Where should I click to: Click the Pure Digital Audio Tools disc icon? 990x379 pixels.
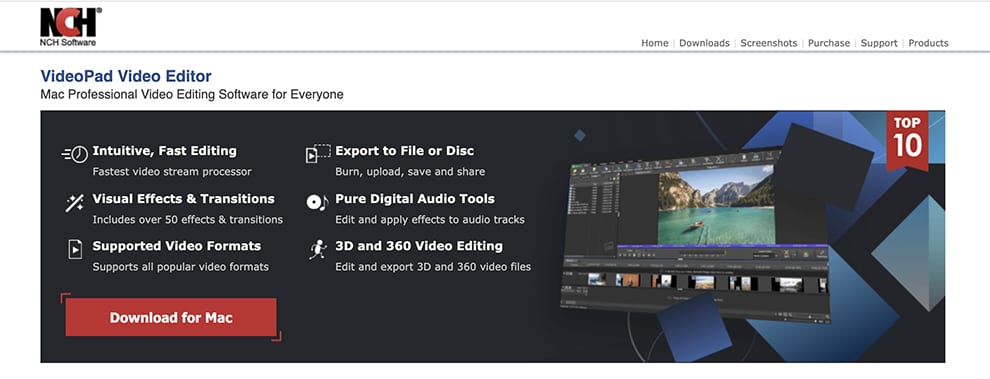[317, 202]
